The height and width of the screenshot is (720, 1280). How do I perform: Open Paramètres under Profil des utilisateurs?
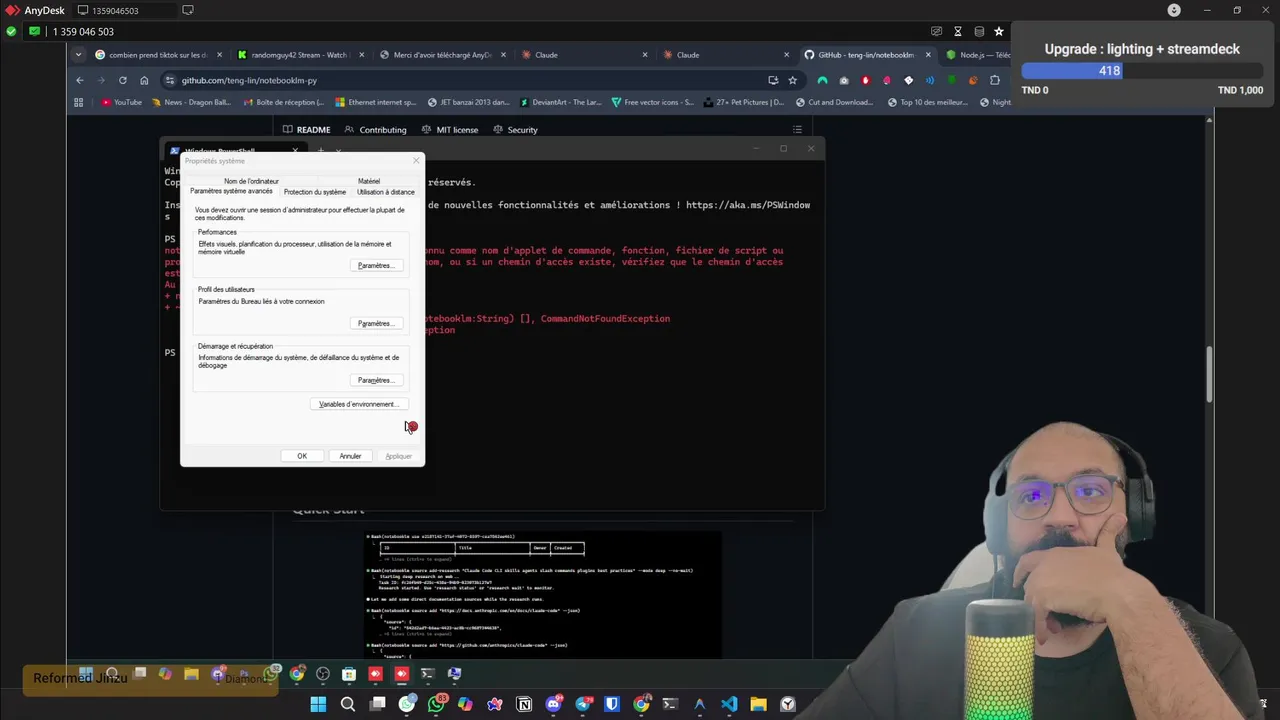tap(375, 323)
